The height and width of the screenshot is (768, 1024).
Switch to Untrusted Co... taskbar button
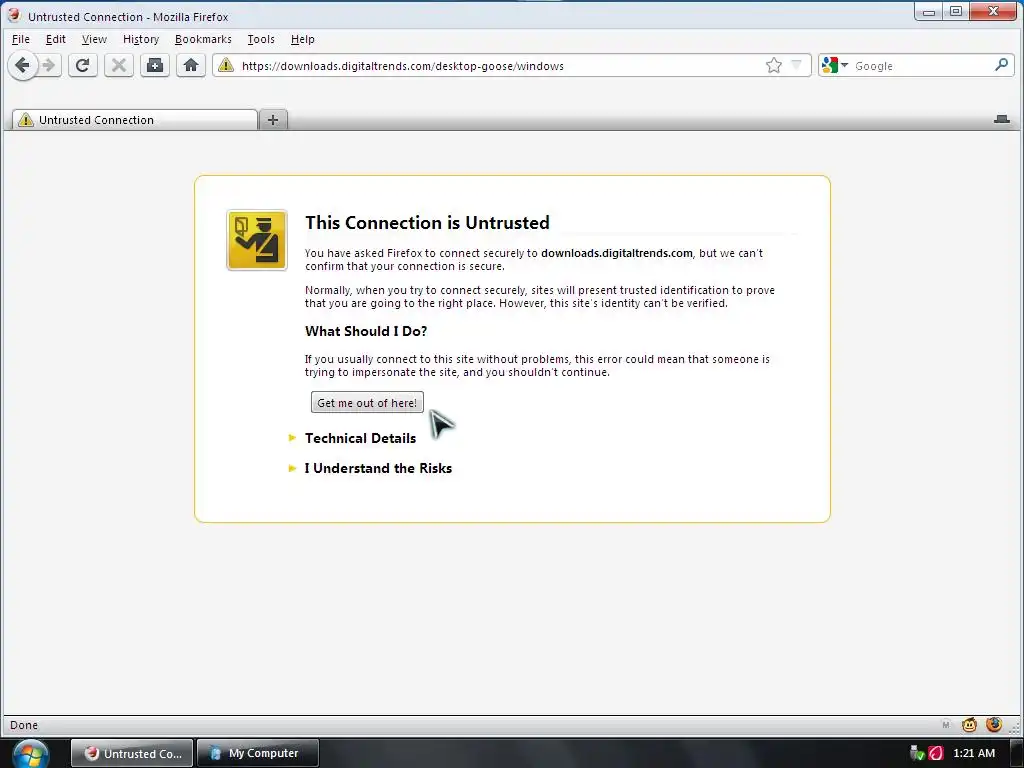(x=132, y=754)
